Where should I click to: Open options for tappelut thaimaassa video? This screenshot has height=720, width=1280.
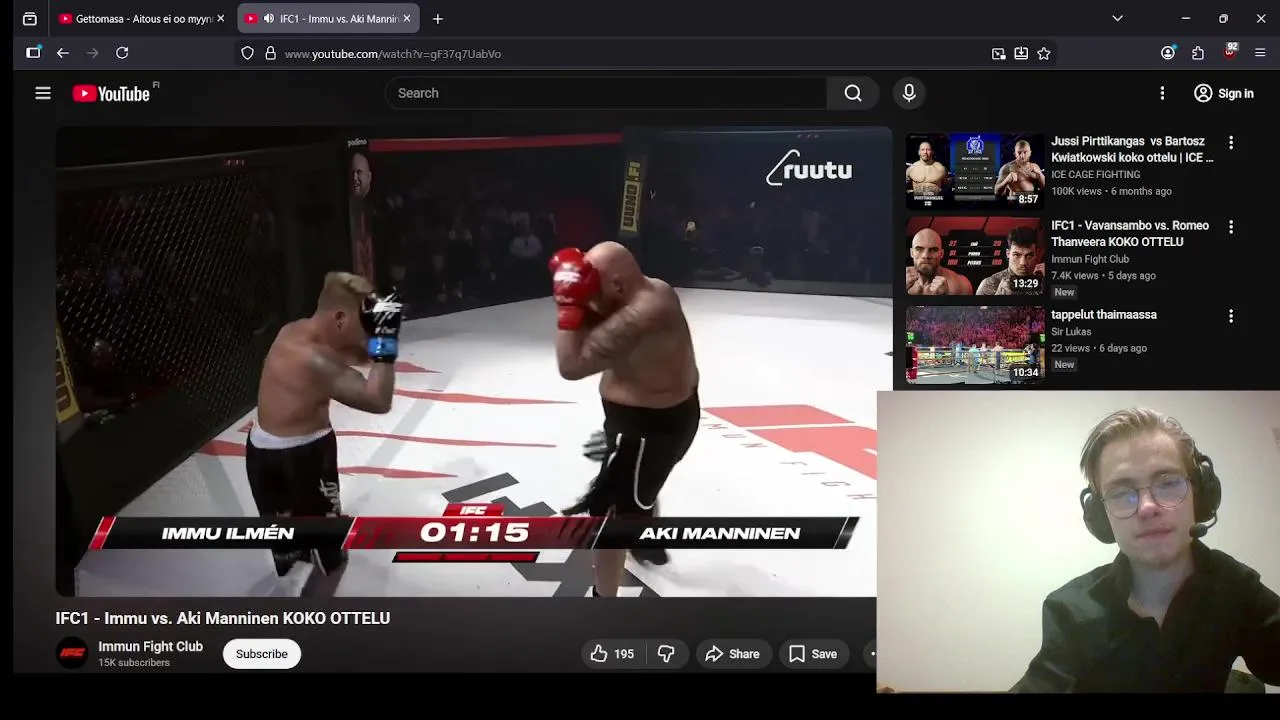(1231, 316)
